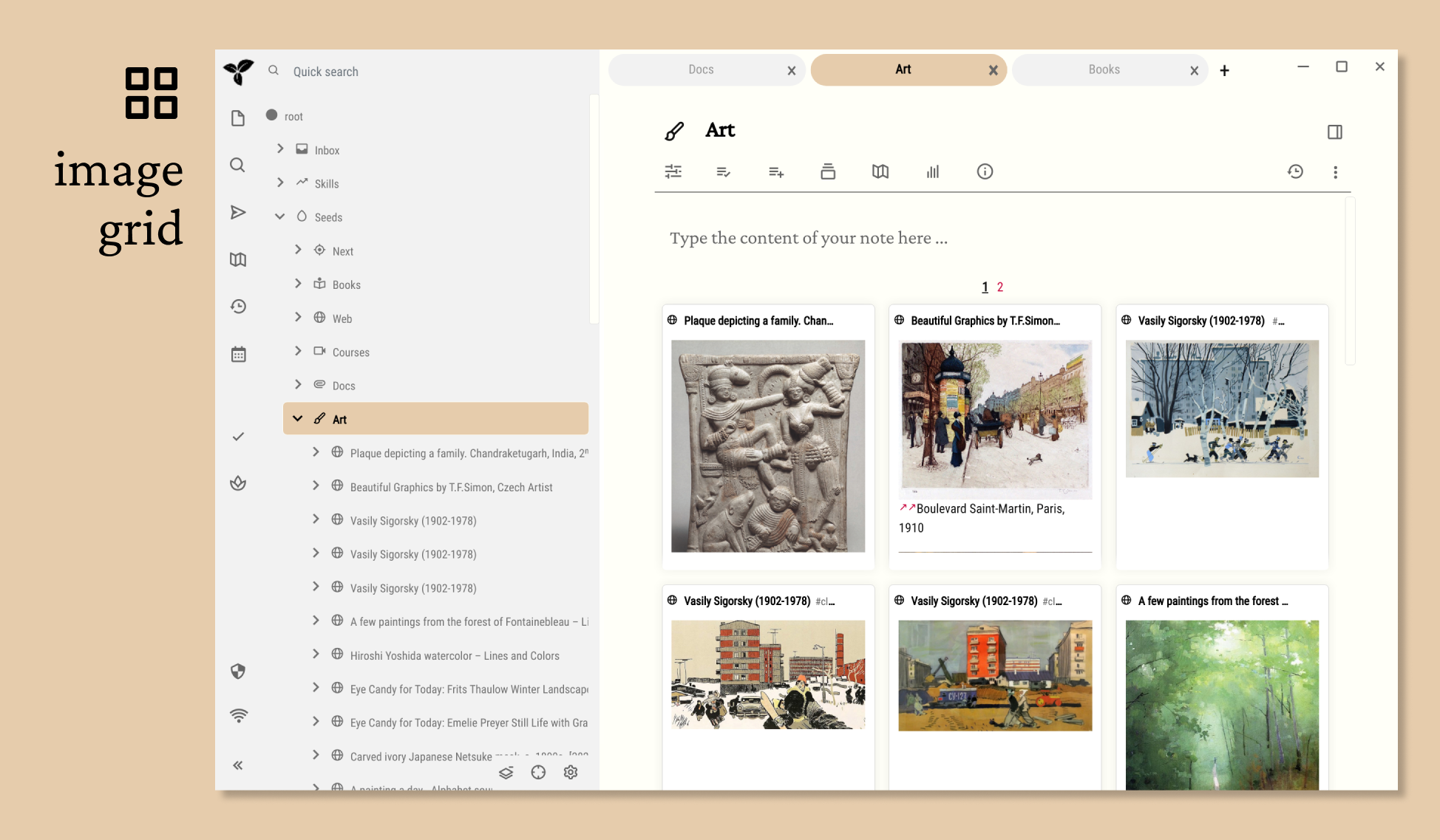Close the Books tab
1440x840 pixels.
click(x=1195, y=71)
